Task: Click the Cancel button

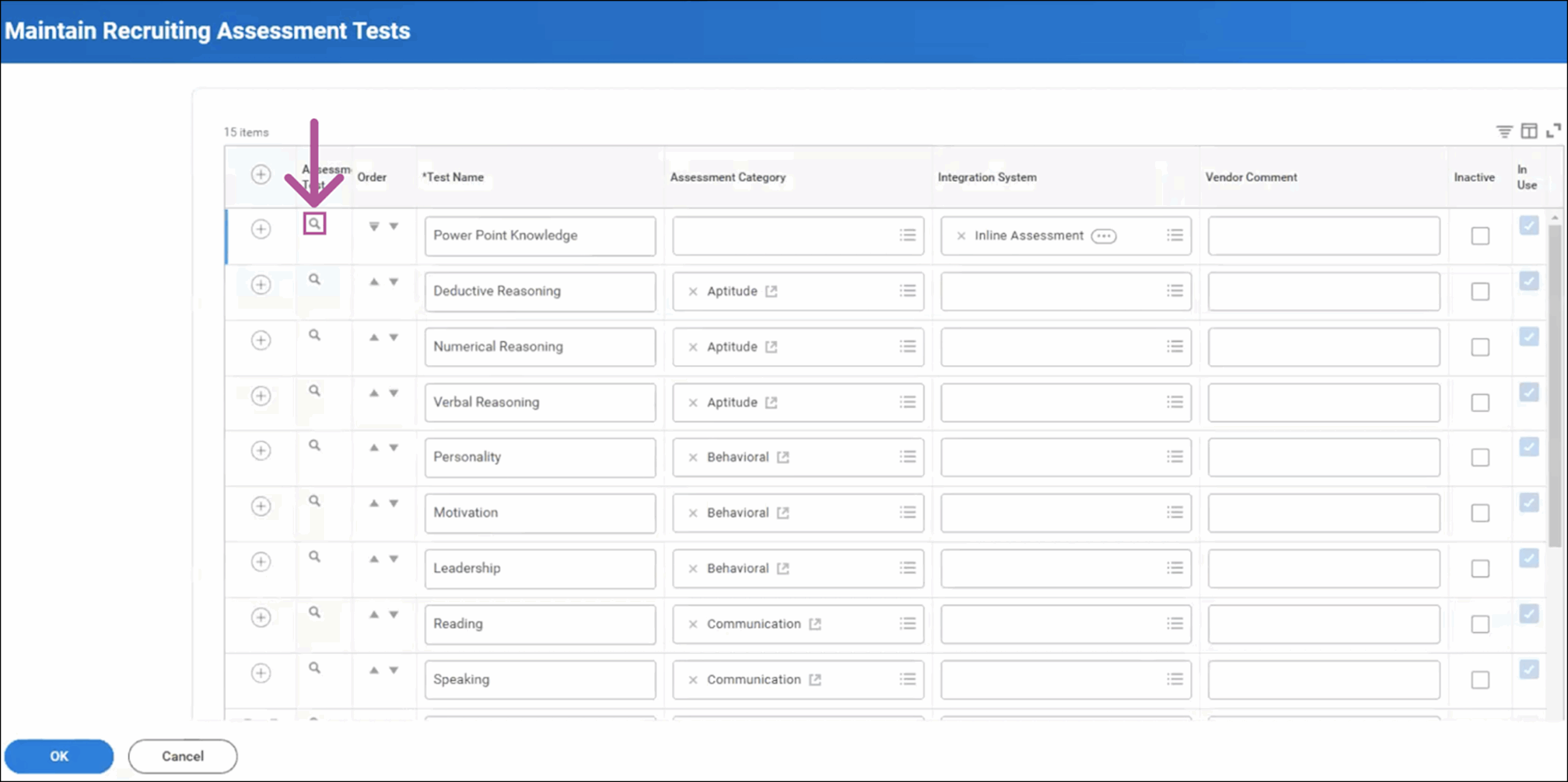Action: [183, 756]
